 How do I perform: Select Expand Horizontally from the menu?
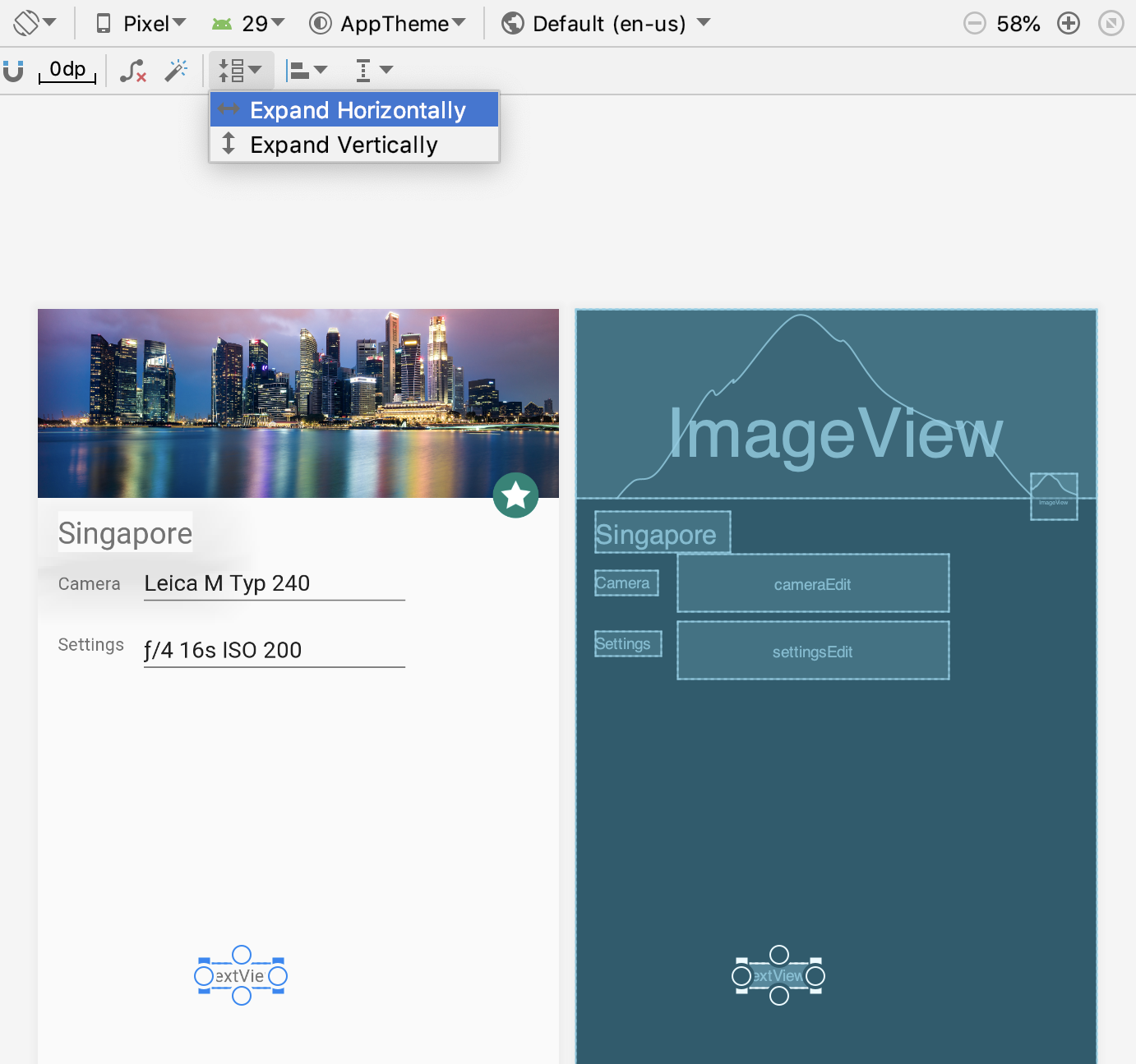tap(357, 110)
